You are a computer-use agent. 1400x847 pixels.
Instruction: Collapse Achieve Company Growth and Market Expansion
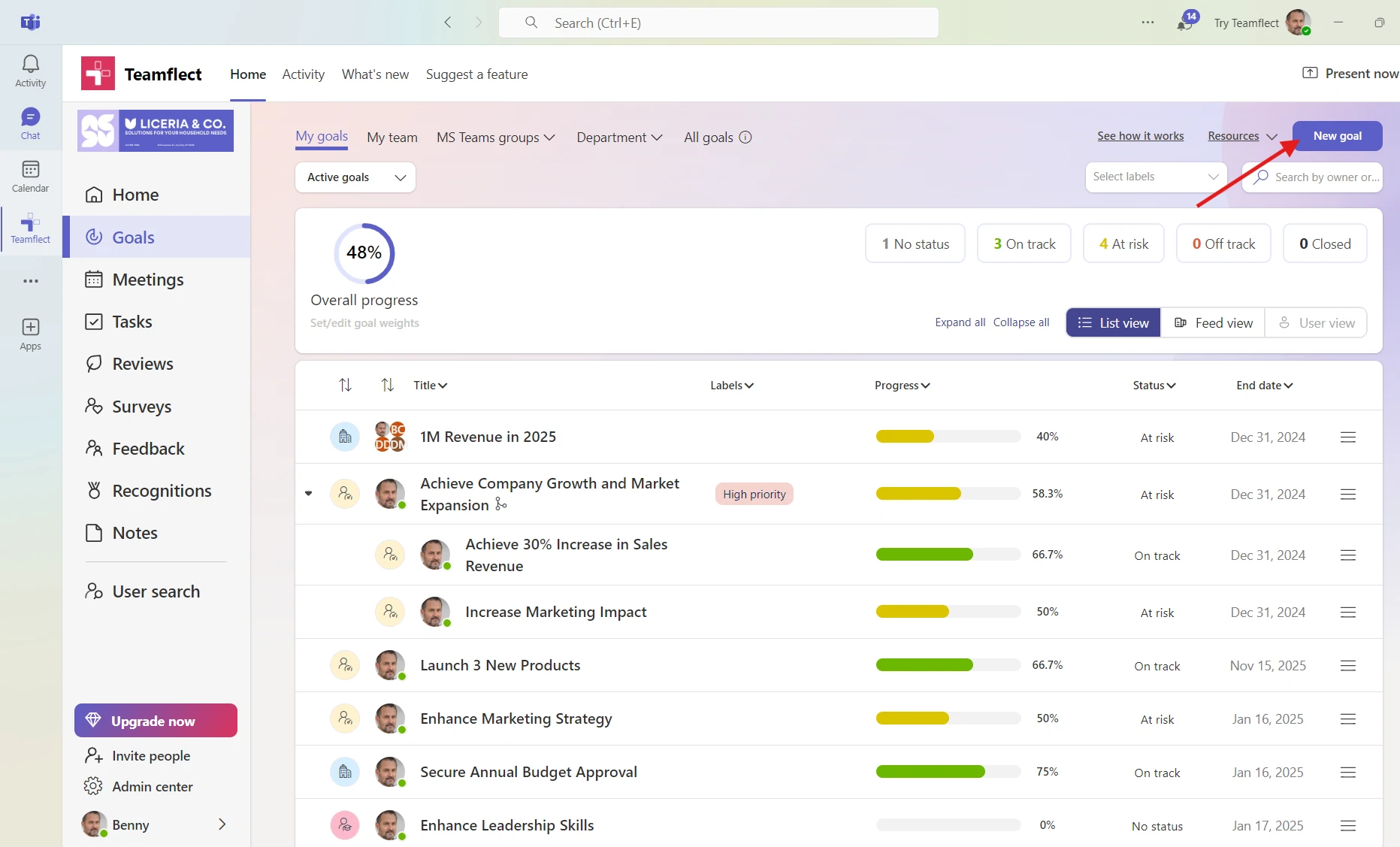308,494
